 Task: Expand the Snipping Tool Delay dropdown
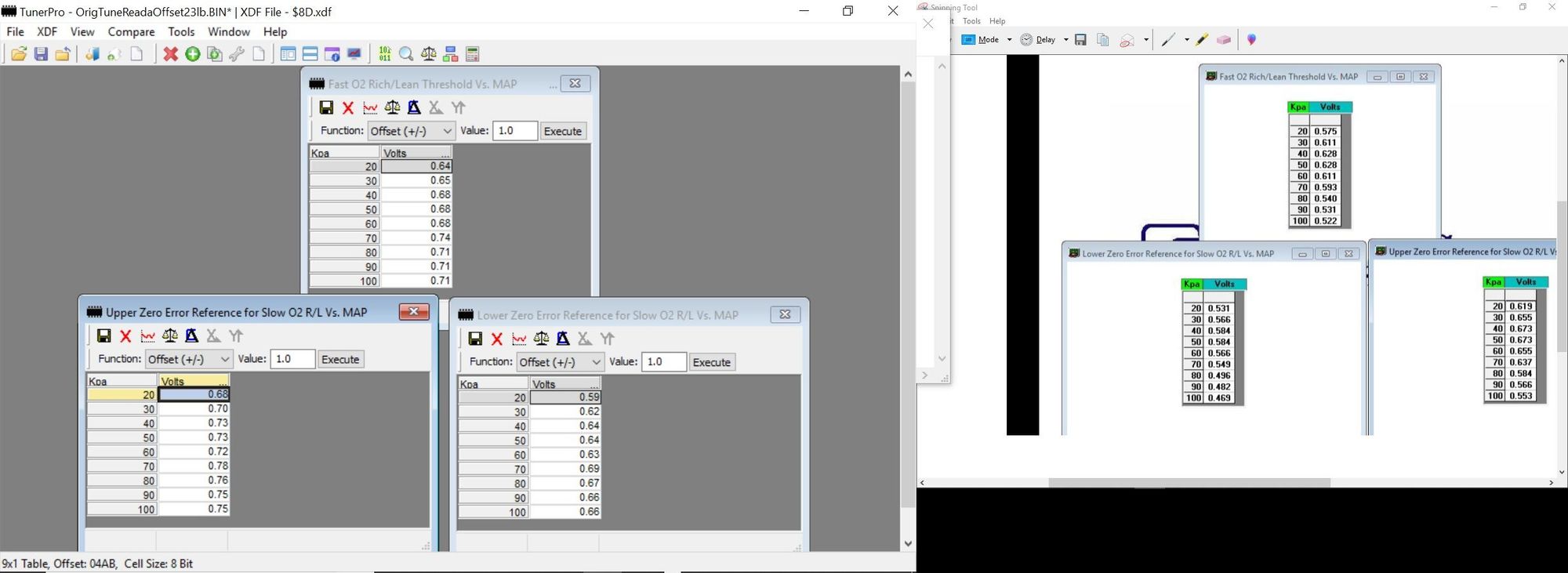(x=1065, y=40)
